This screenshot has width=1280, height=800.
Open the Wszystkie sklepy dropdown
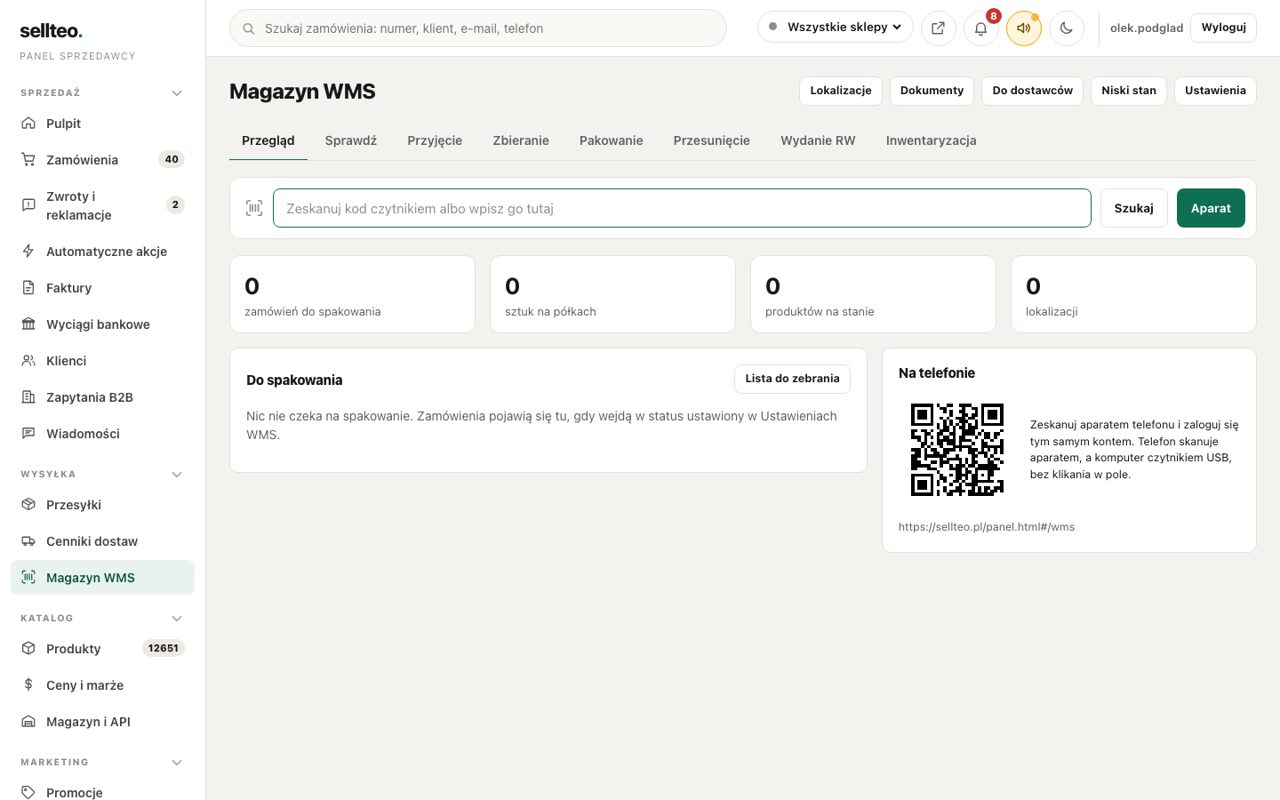pos(835,27)
